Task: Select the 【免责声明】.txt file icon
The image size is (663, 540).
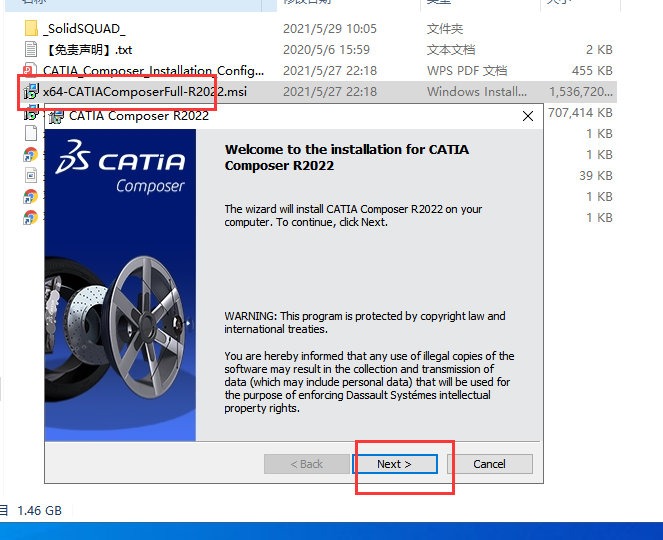Action: tap(31, 49)
